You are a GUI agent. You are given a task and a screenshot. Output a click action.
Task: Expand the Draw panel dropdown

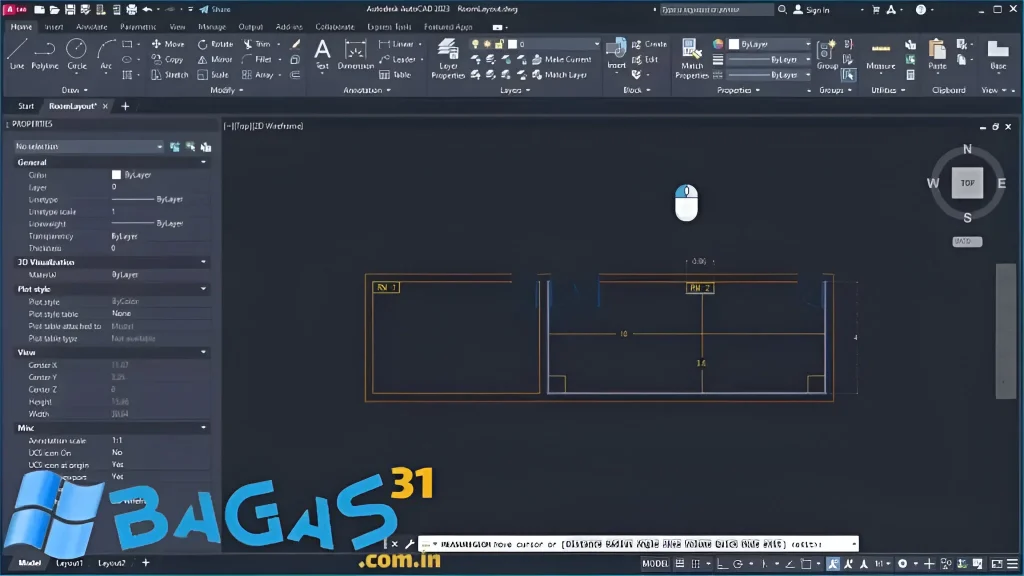pyautogui.click(x=74, y=90)
